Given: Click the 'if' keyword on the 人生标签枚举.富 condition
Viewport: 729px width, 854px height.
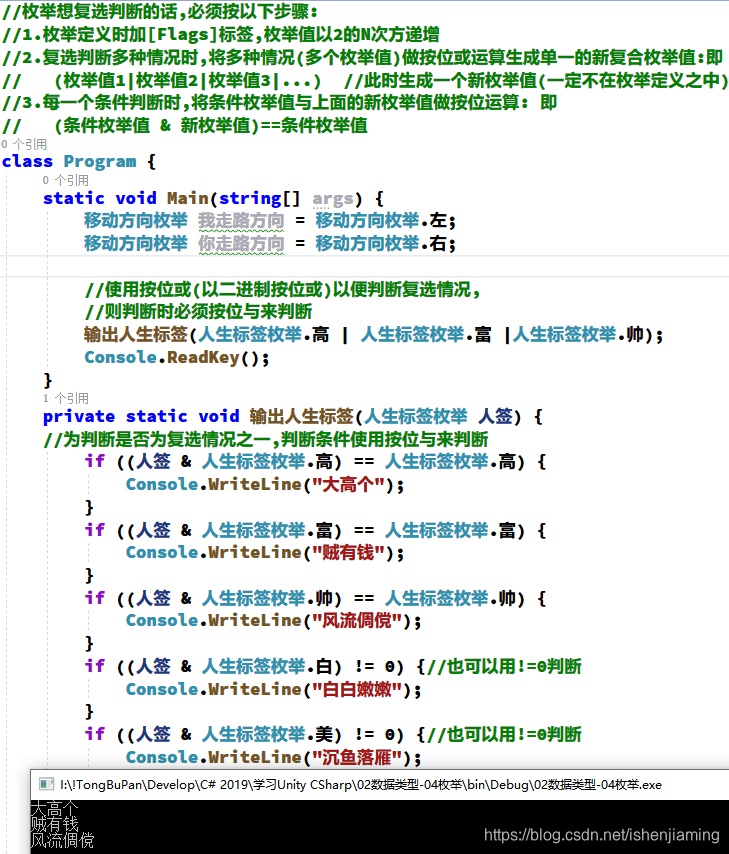Looking at the screenshot, I should (x=94, y=530).
